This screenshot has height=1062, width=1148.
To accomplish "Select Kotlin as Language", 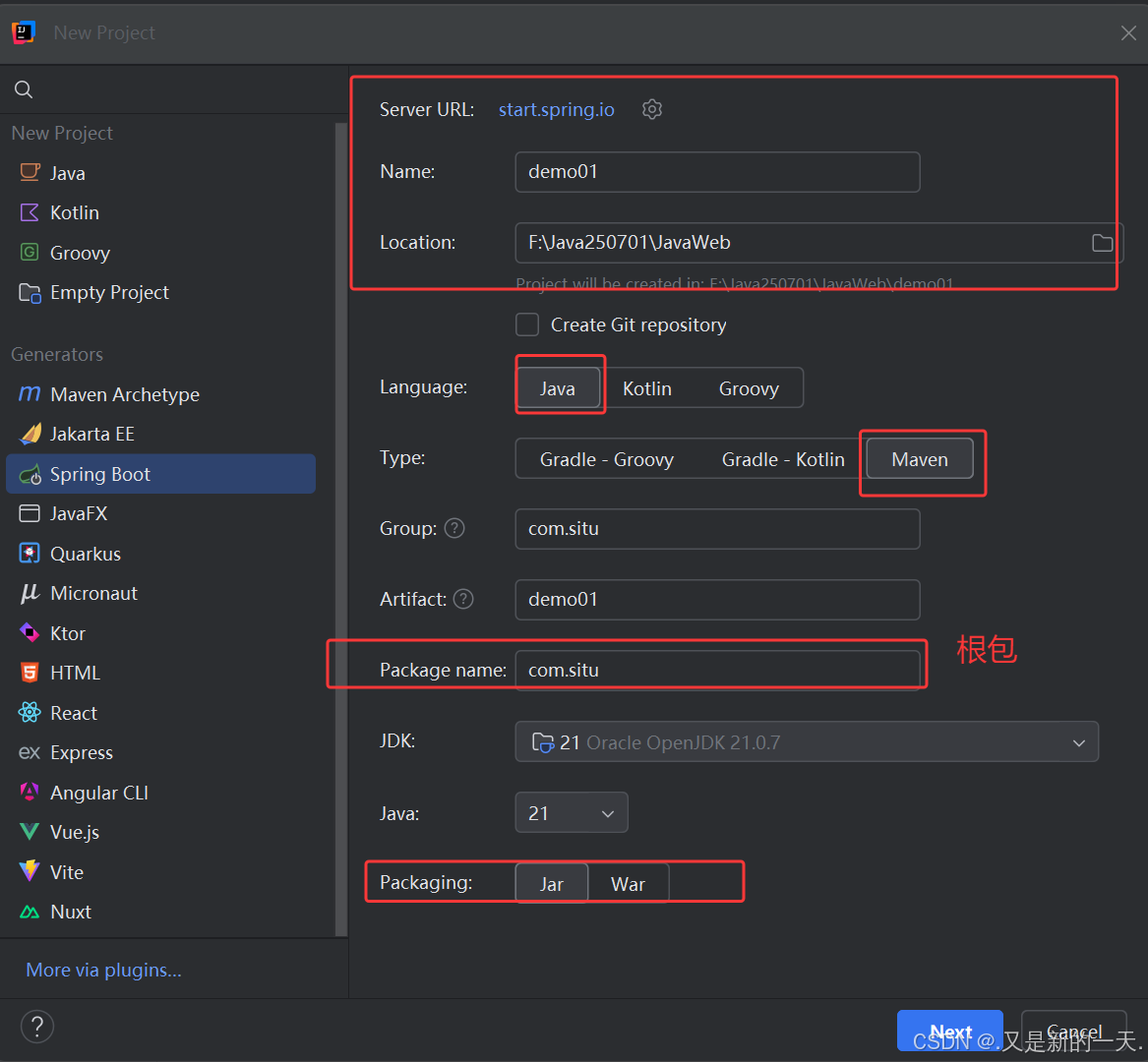I will pos(647,387).
